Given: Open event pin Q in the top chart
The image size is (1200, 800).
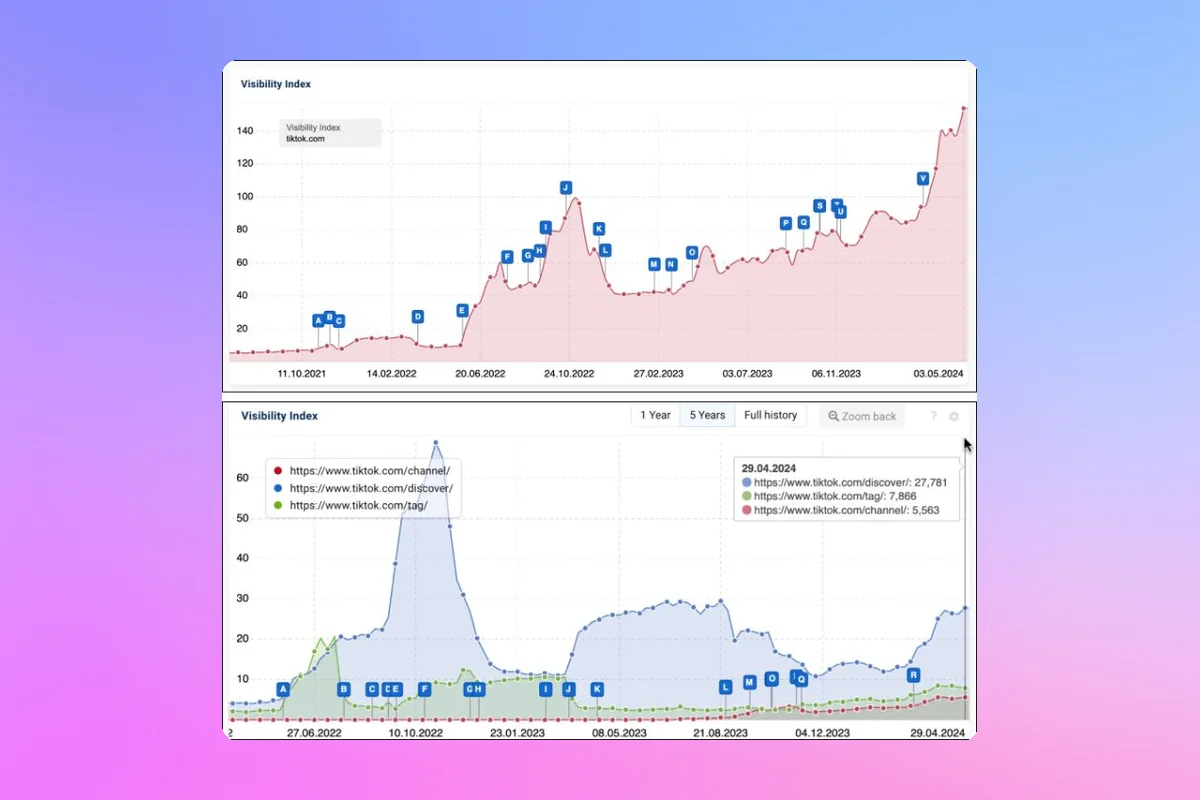Looking at the screenshot, I should tap(804, 223).
